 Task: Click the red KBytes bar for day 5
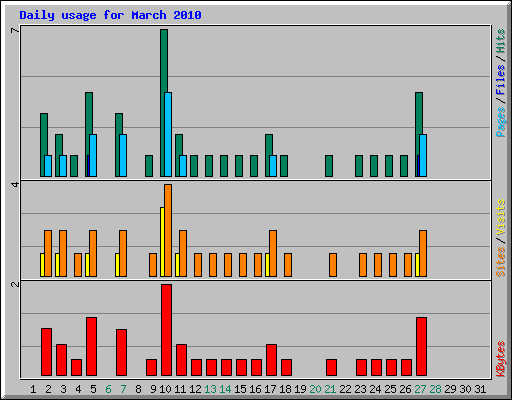click(x=91, y=347)
